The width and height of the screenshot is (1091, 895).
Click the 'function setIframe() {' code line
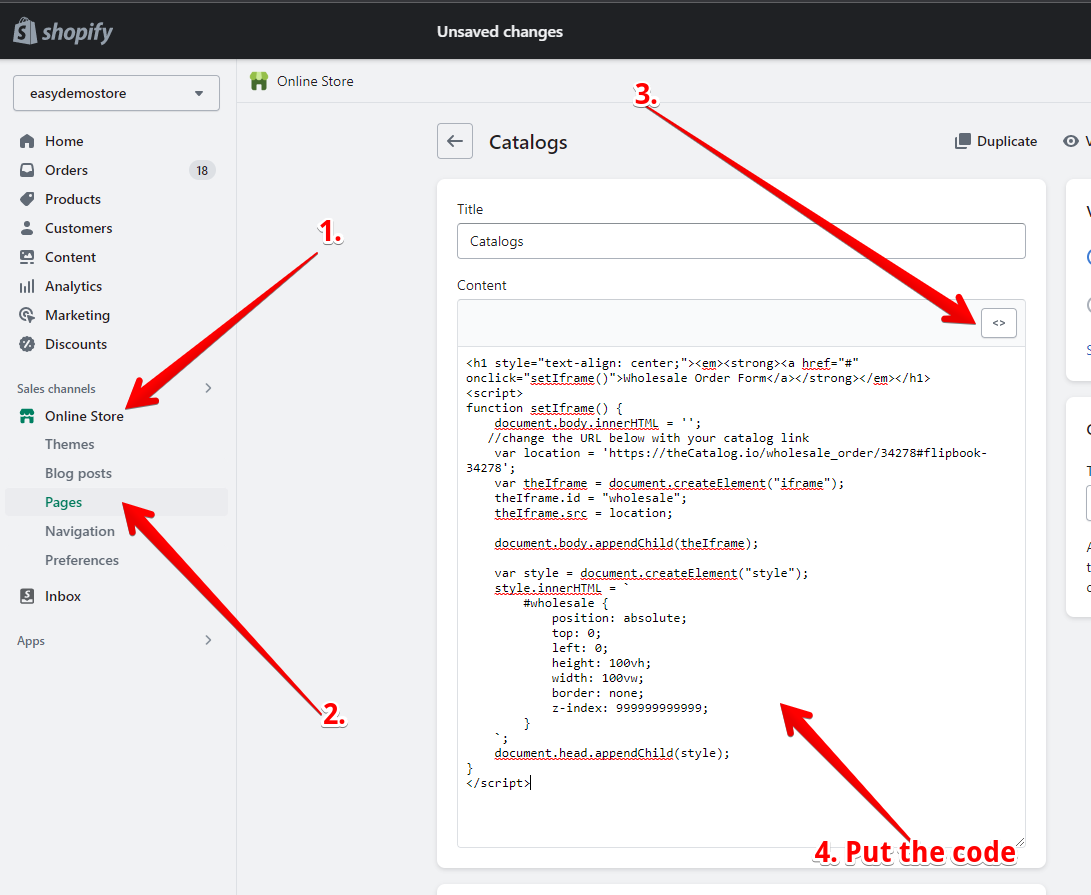544,409
